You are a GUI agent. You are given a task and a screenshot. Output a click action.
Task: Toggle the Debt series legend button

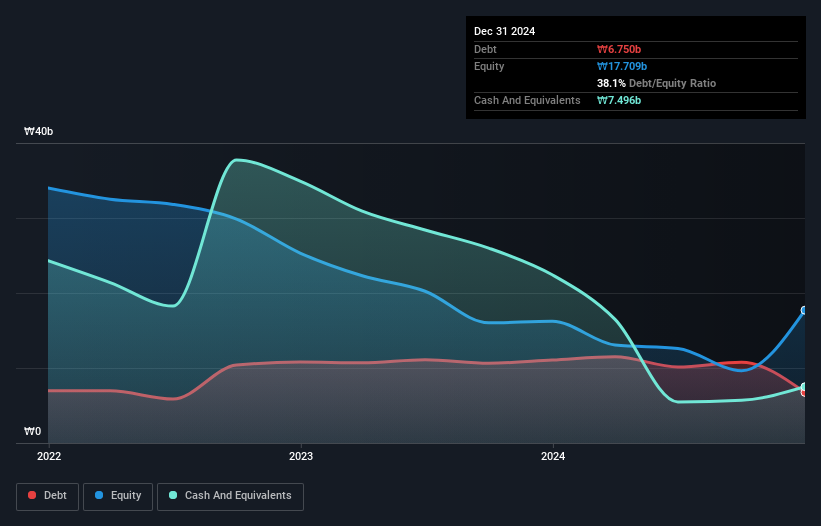[x=47, y=496]
